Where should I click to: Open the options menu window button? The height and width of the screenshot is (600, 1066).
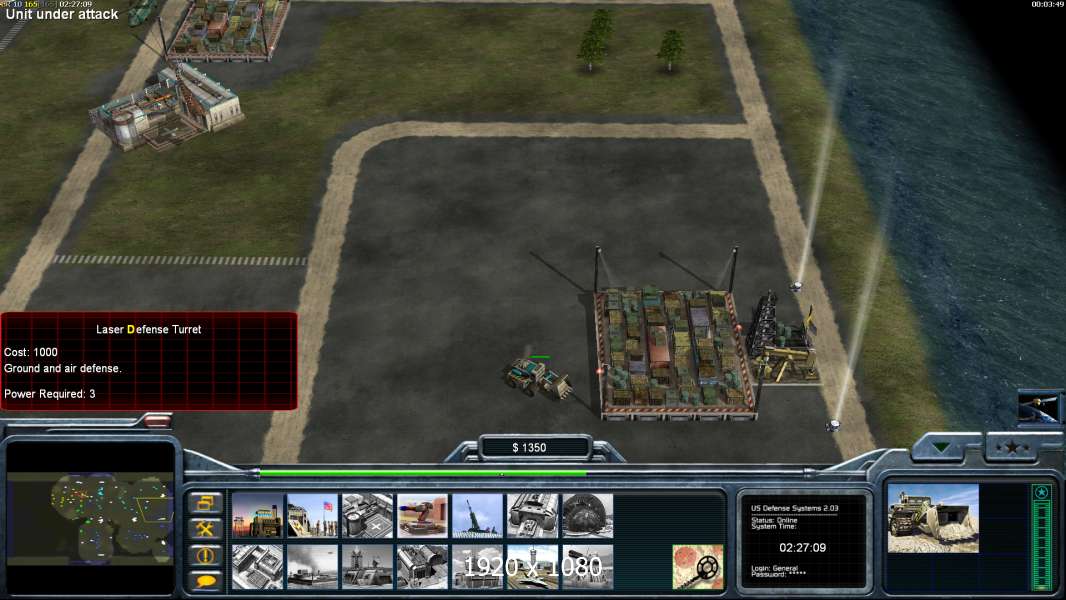205,504
